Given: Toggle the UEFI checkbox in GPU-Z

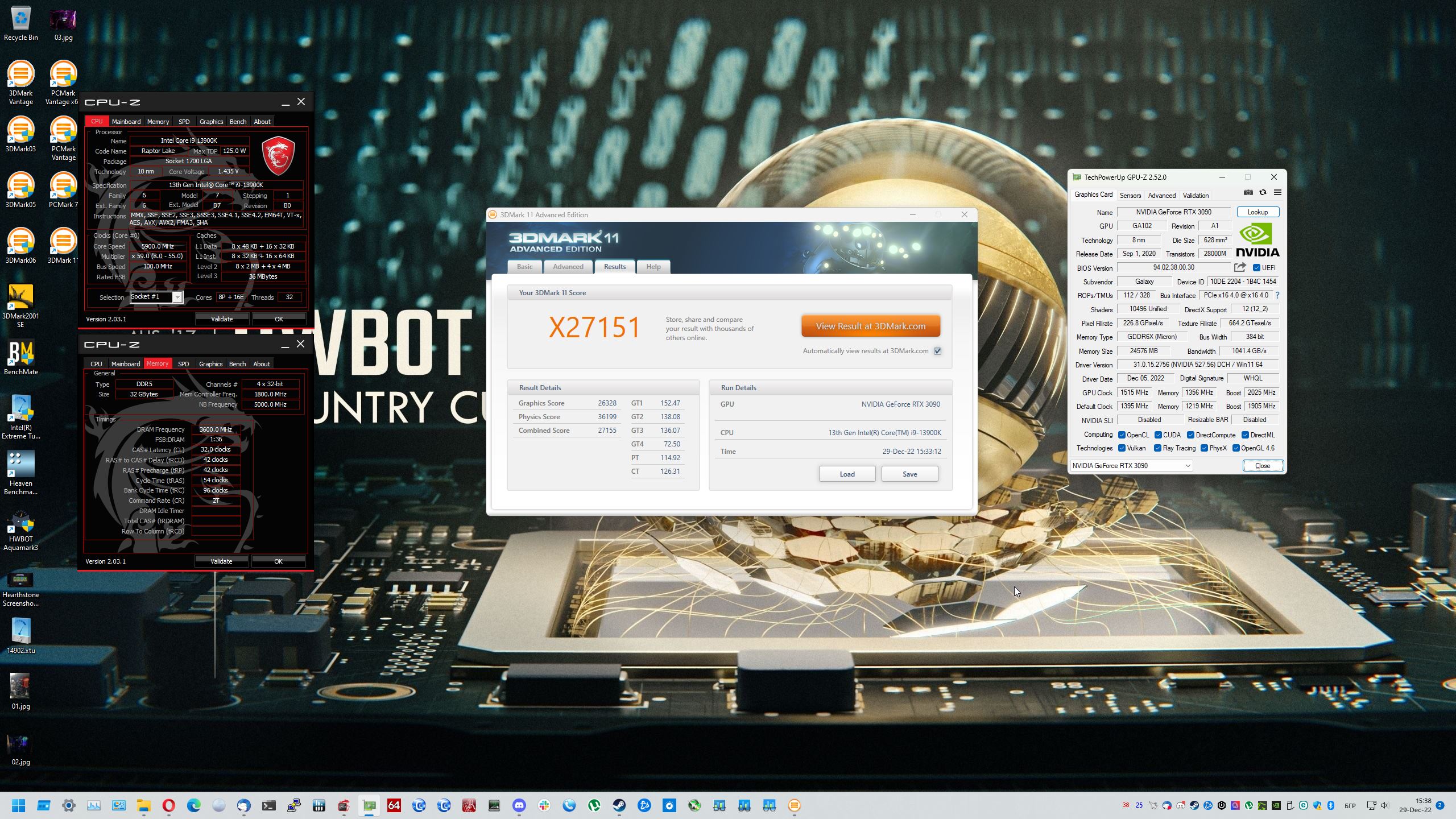Looking at the screenshot, I should click(x=1256, y=268).
